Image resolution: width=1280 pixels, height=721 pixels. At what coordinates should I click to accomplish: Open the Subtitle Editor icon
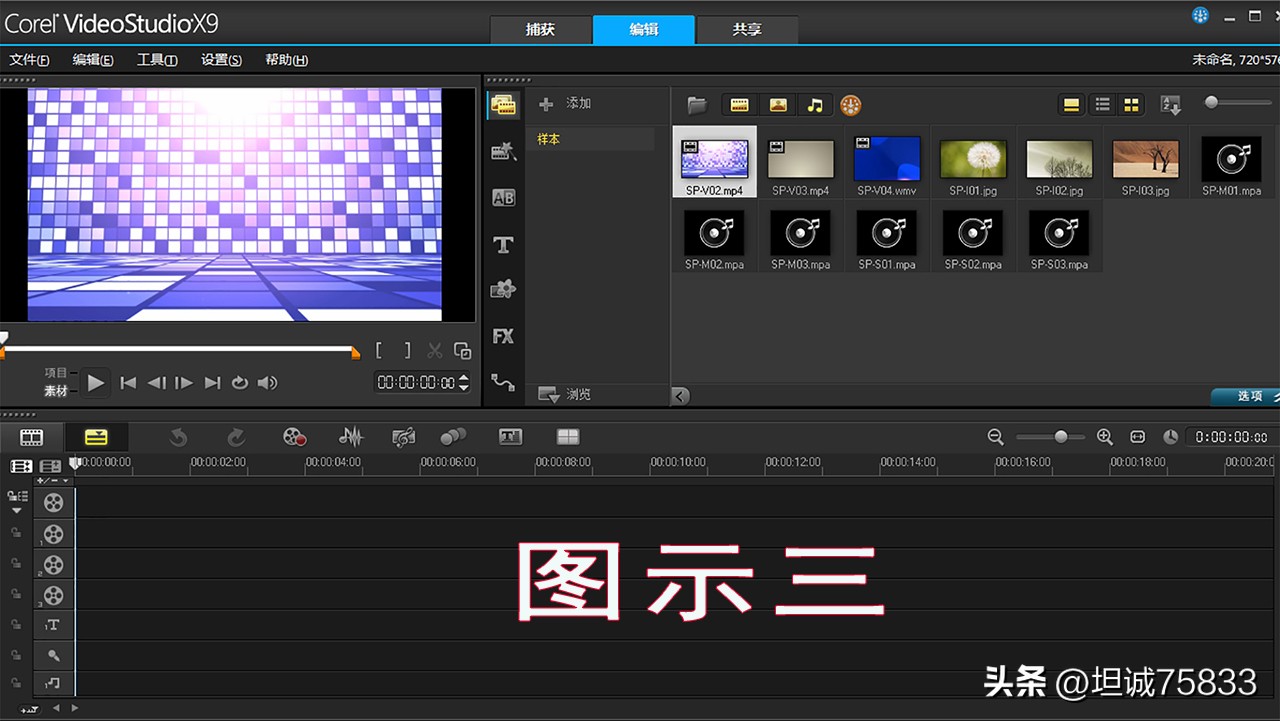tap(510, 437)
